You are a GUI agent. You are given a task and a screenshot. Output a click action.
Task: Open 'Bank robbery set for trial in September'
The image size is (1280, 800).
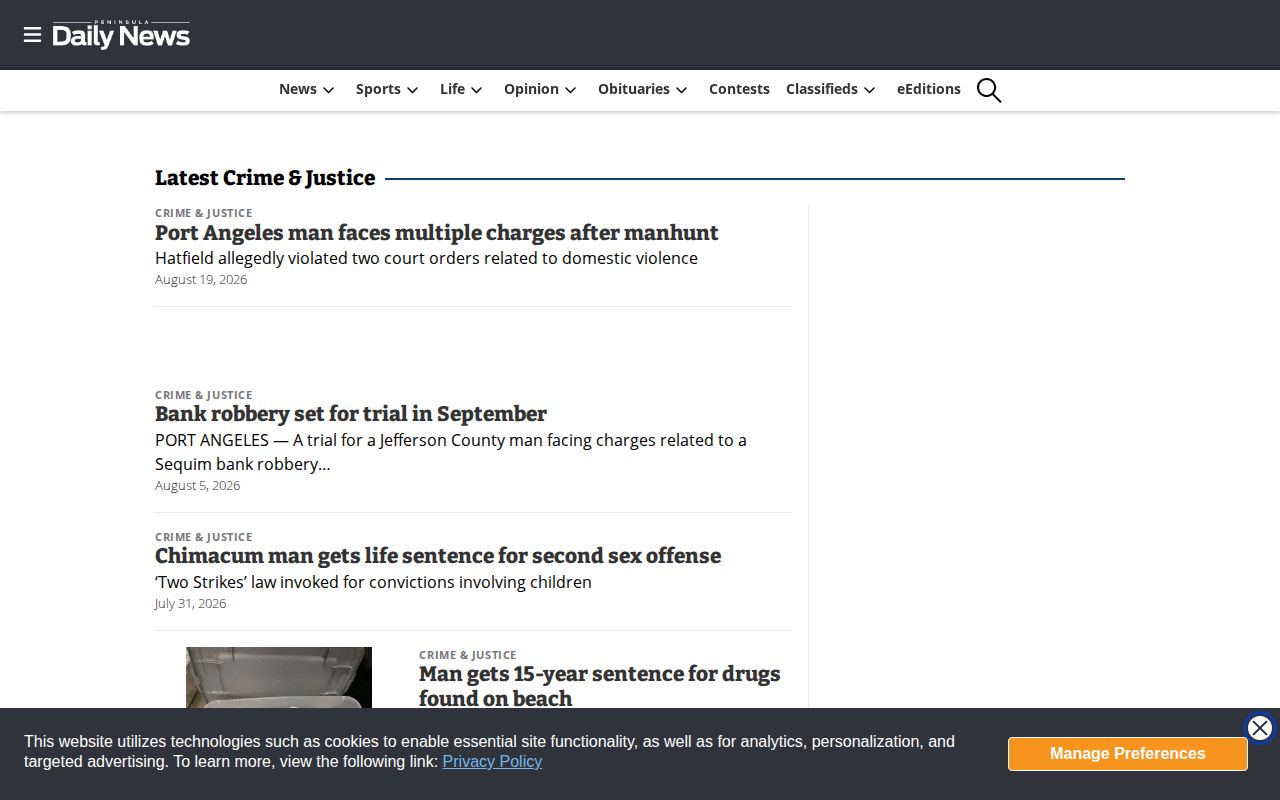(351, 414)
